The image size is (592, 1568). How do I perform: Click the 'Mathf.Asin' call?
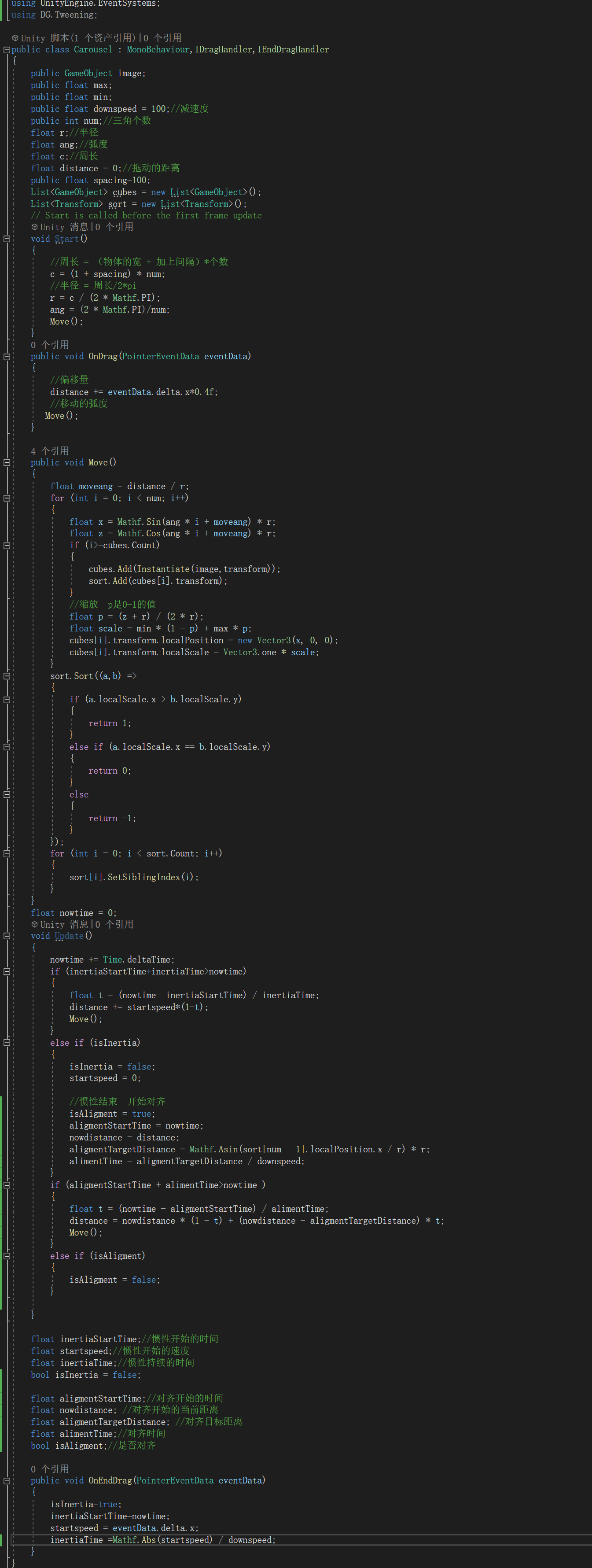point(213,1149)
